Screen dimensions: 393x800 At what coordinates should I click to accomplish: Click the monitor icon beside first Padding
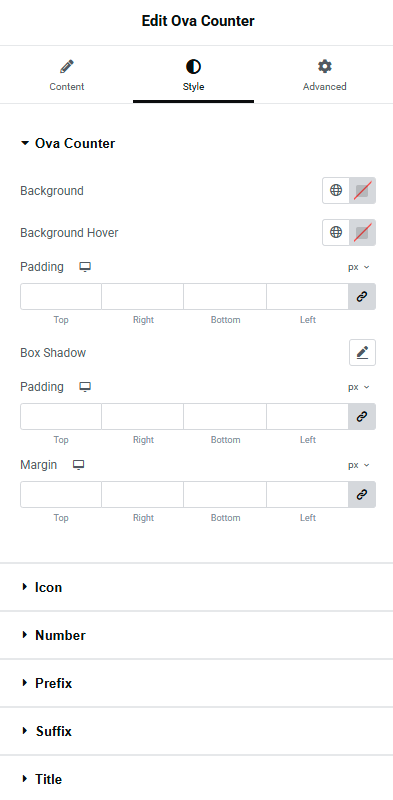[85, 267]
